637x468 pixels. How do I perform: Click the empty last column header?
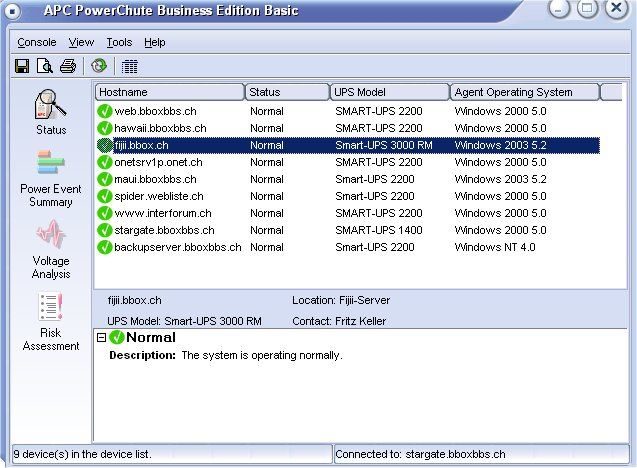coord(611,92)
